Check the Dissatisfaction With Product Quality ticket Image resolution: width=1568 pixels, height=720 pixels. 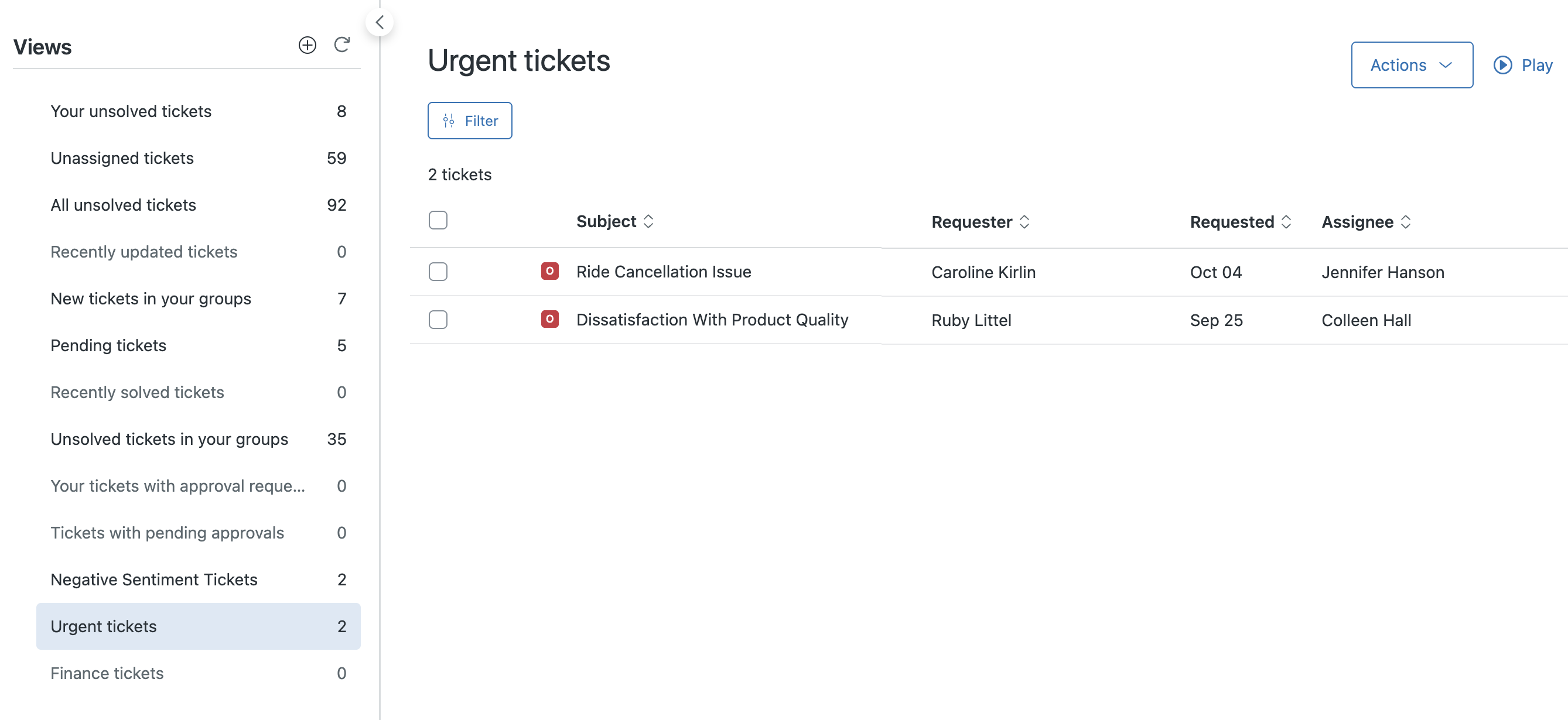pyautogui.click(x=438, y=319)
